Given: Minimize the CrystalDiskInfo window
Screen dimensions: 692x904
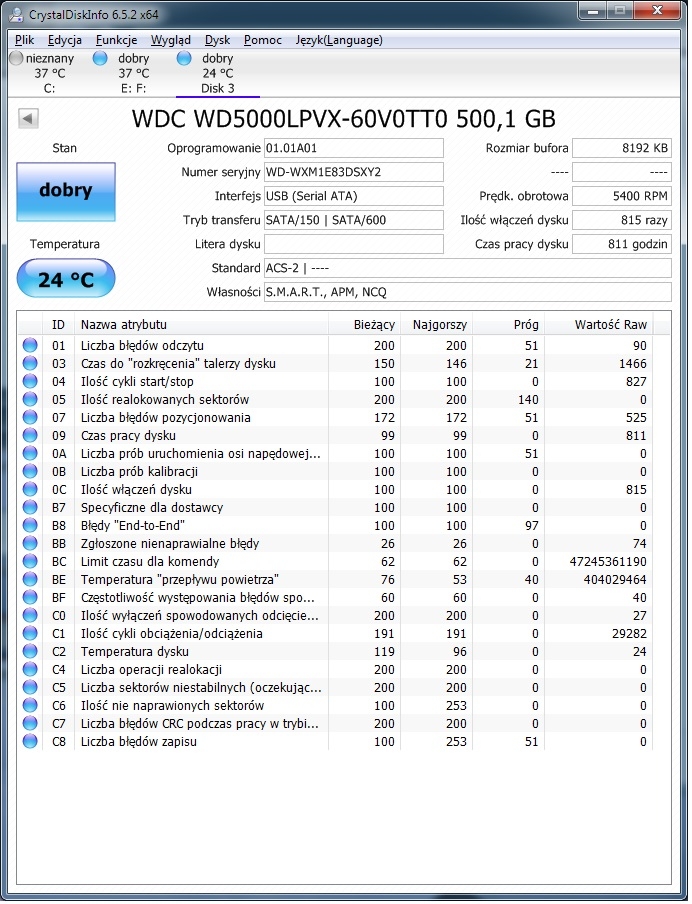Looking at the screenshot, I should click(x=594, y=12).
